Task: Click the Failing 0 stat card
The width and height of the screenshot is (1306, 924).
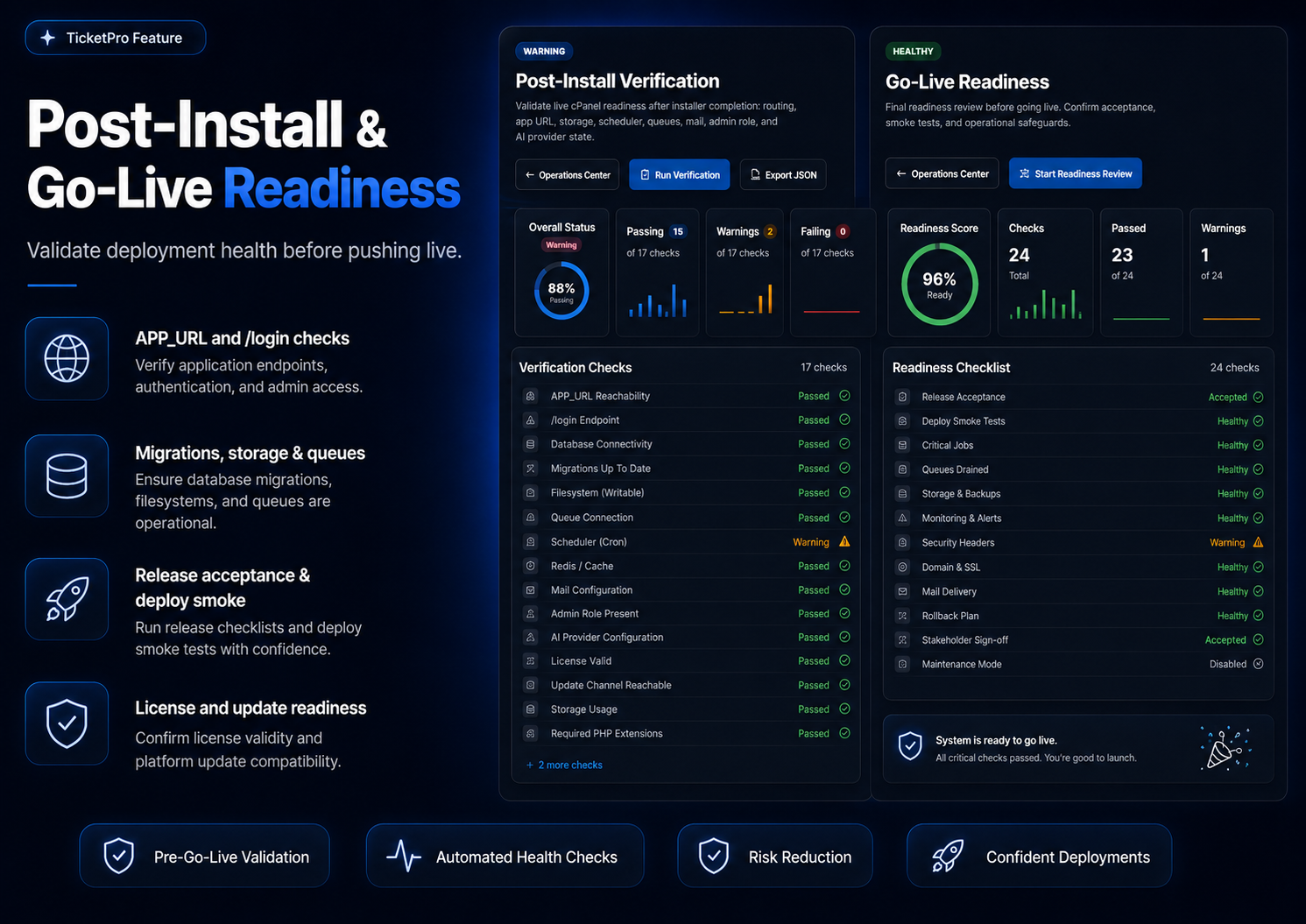Action: tap(832, 272)
